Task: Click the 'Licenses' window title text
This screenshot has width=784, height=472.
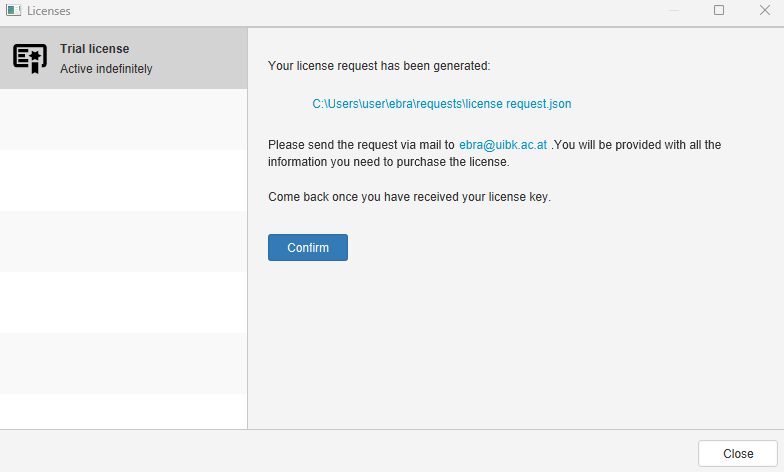Action: (49, 10)
